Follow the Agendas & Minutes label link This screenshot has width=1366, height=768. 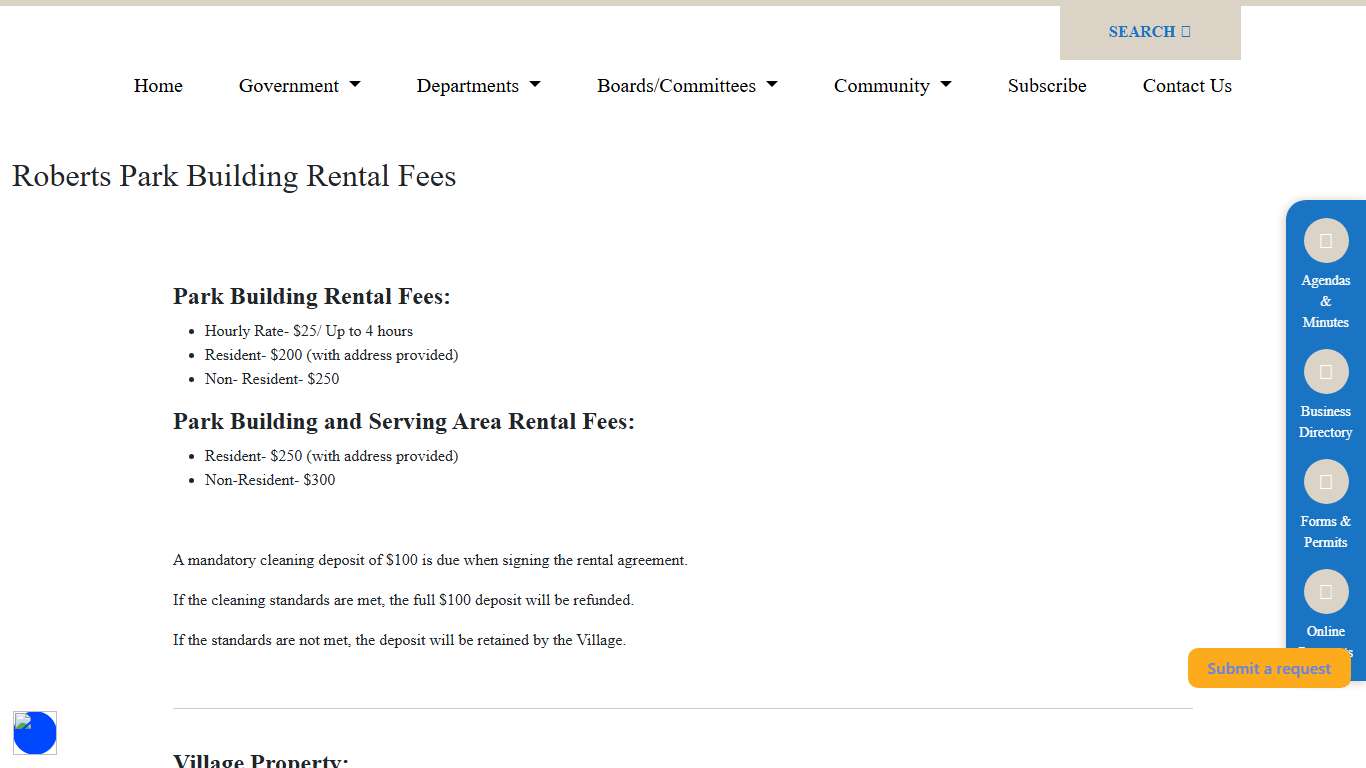(1325, 301)
